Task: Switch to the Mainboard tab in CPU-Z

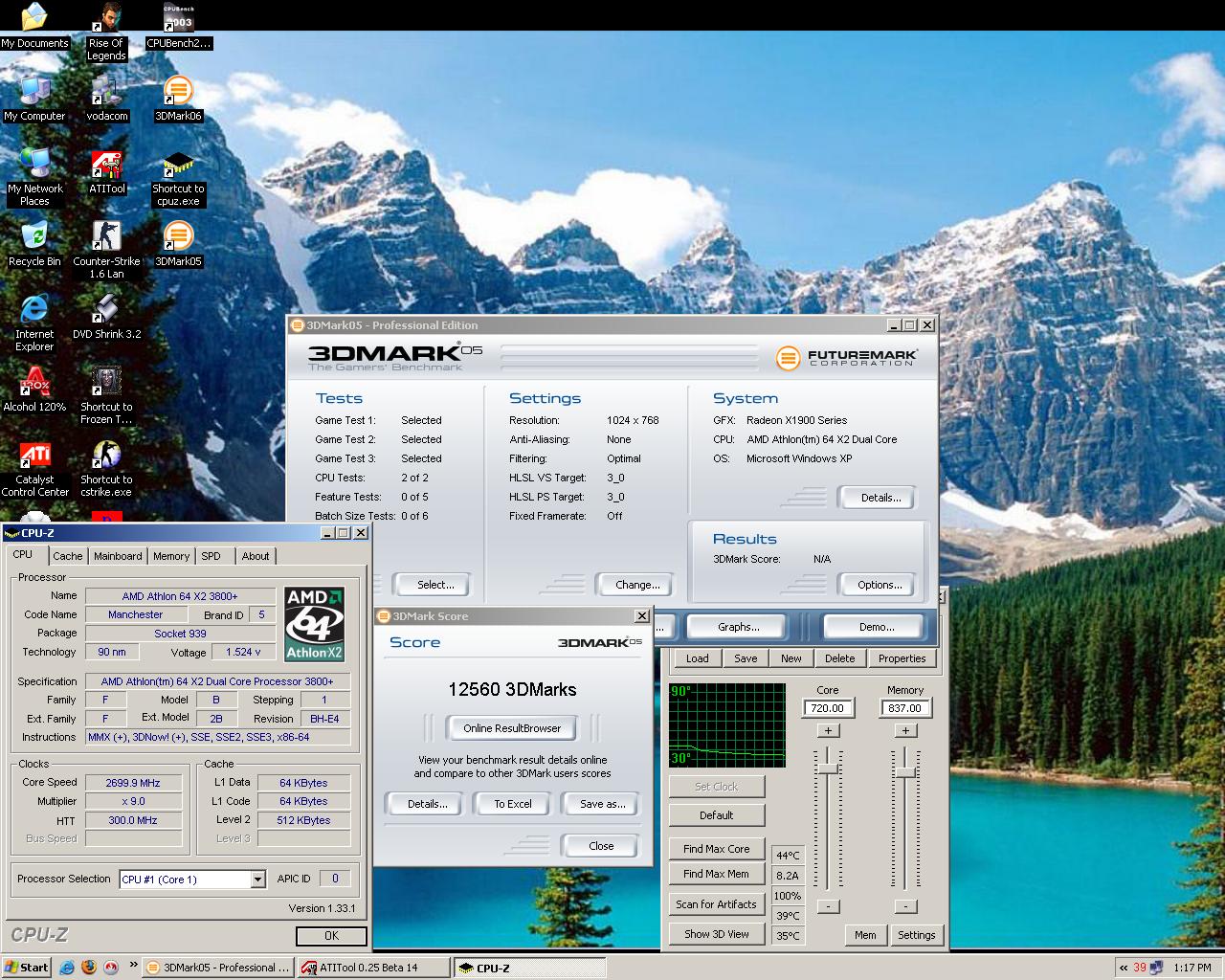Action: point(118,556)
